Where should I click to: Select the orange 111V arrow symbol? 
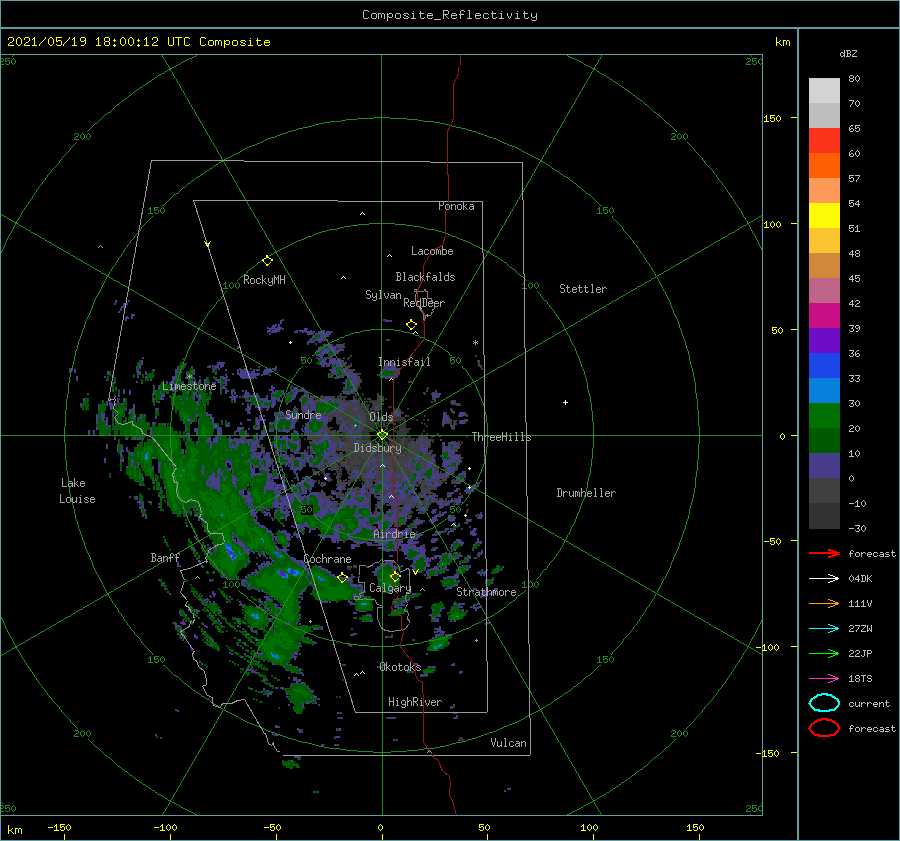coord(824,603)
